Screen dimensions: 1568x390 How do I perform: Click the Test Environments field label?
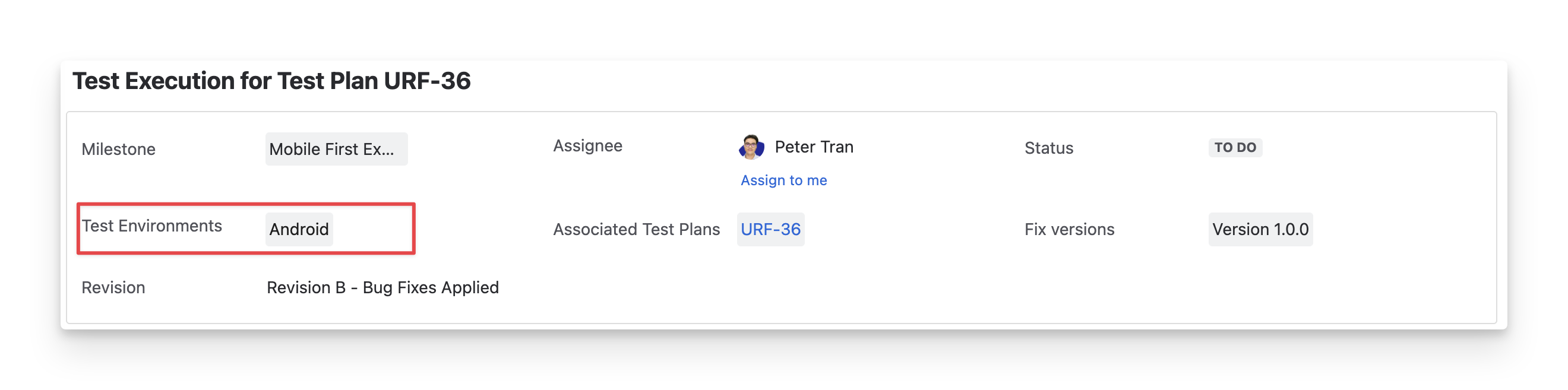pos(152,226)
